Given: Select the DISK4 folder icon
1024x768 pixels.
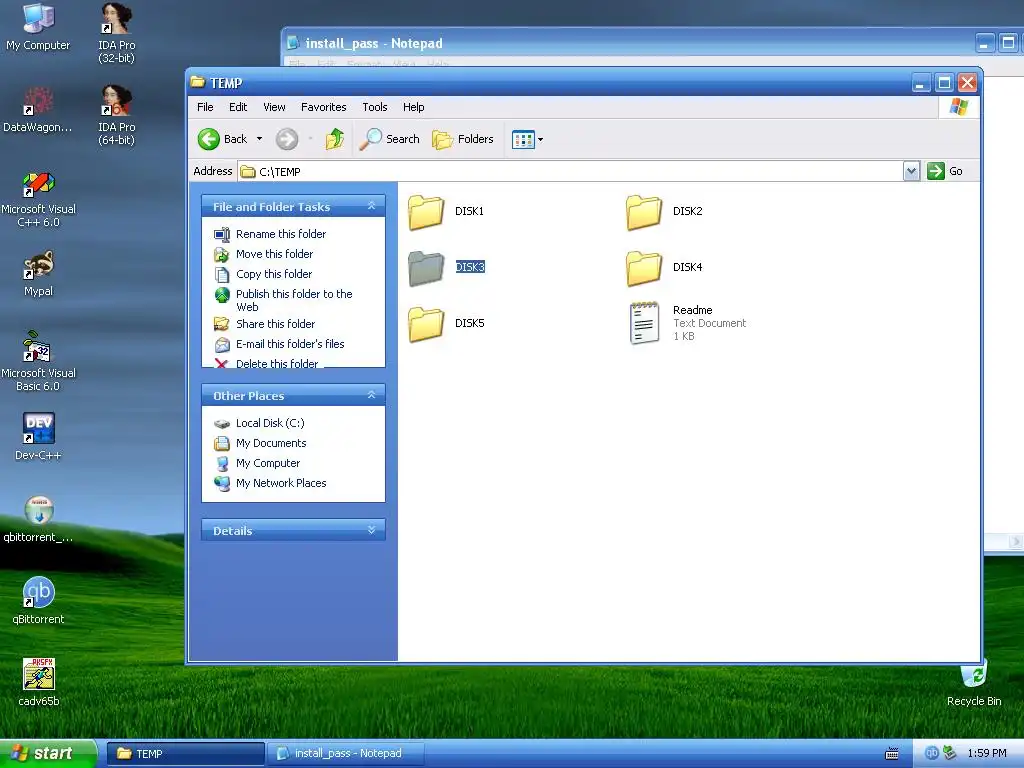Looking at the screenshot, I should tap(644, 268).
